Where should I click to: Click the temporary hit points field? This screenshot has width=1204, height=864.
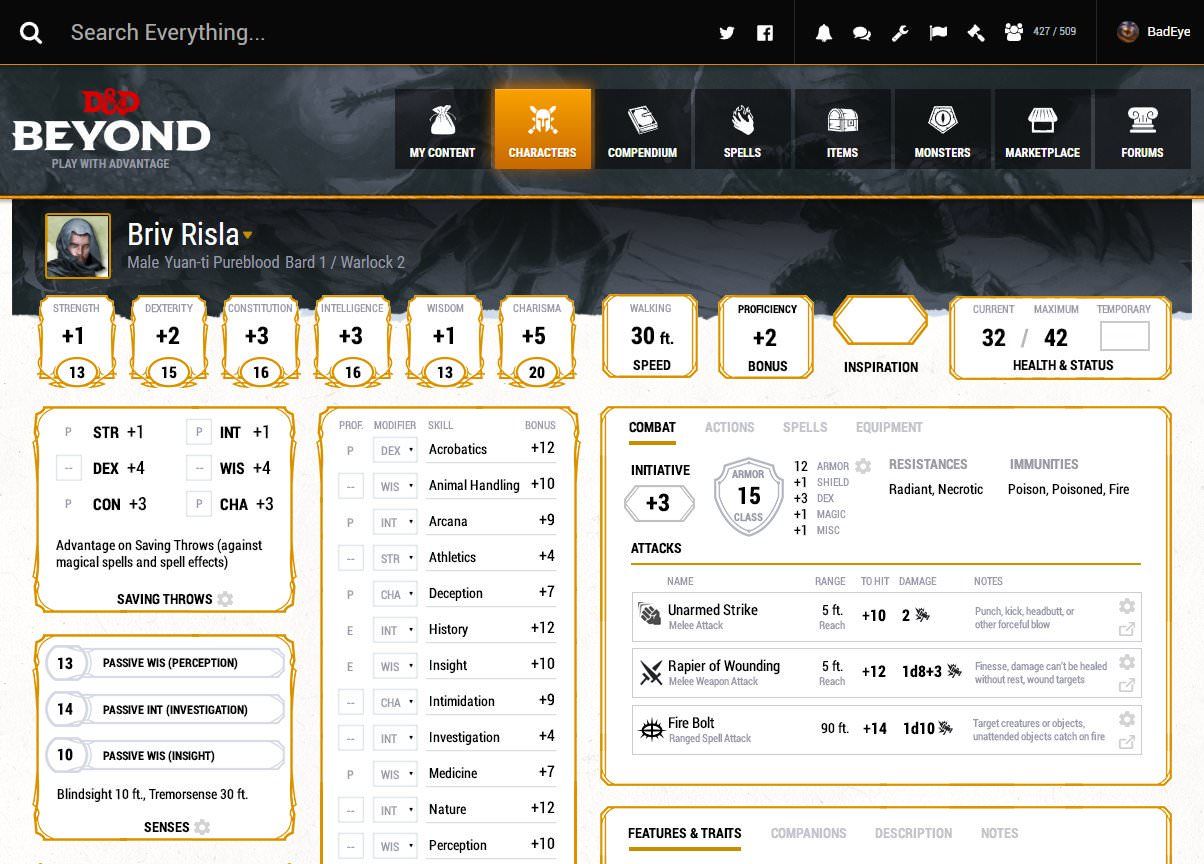[x=1124, y=336]
